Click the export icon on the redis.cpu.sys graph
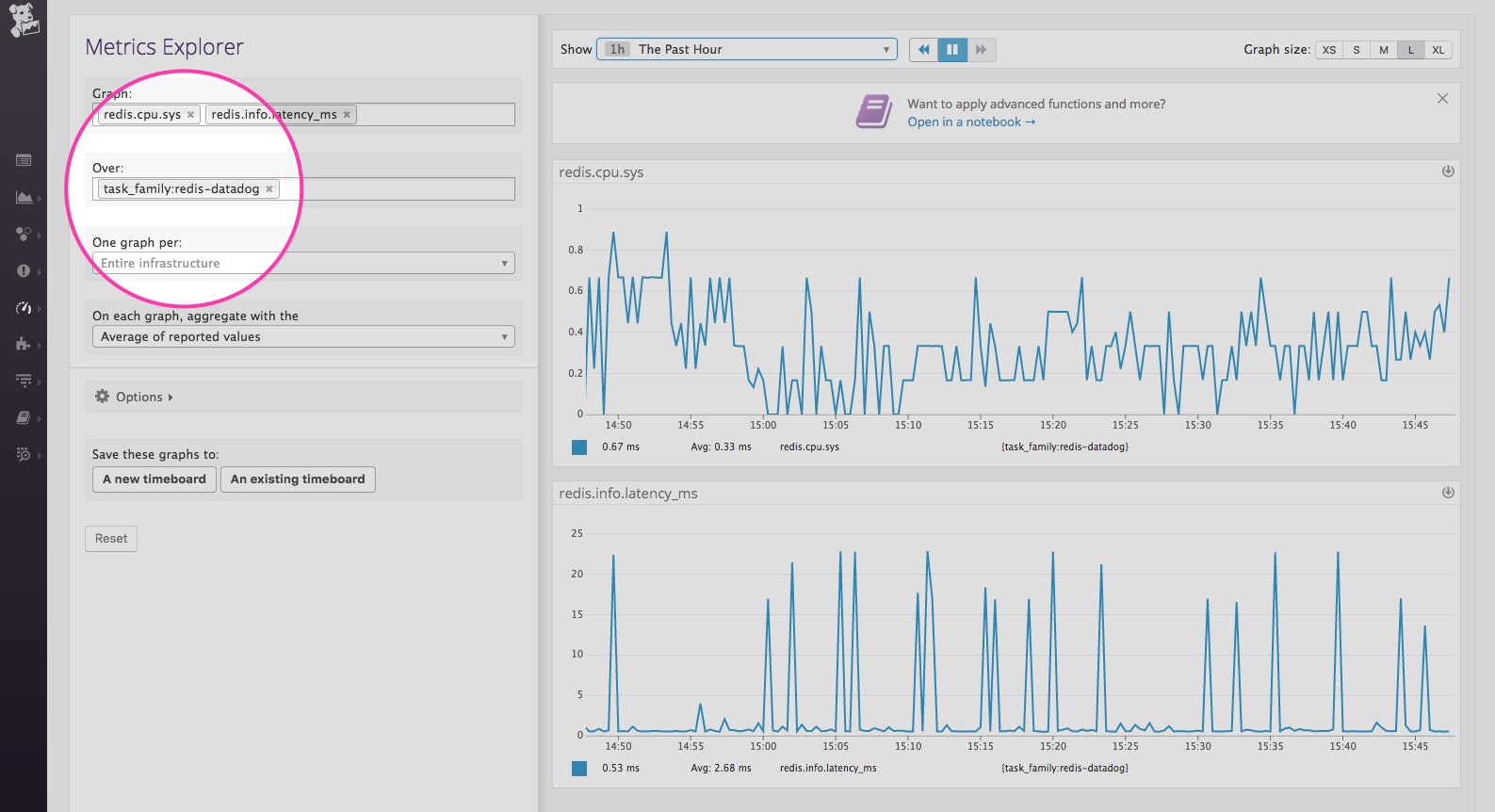Image resolution: width=1495 pixels, height=812 pixels. (x=1448, y=171)
